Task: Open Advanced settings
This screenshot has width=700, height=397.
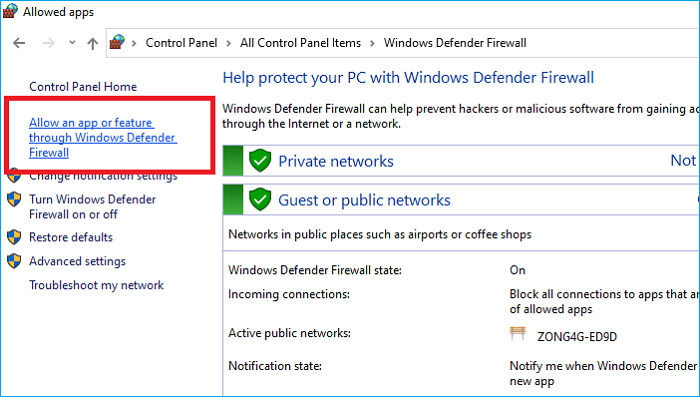Action: pyautogui.click(x=77, y=261)
